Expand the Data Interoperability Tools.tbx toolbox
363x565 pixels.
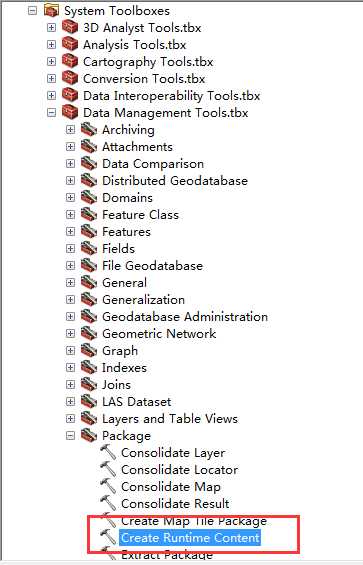[52, 95]
